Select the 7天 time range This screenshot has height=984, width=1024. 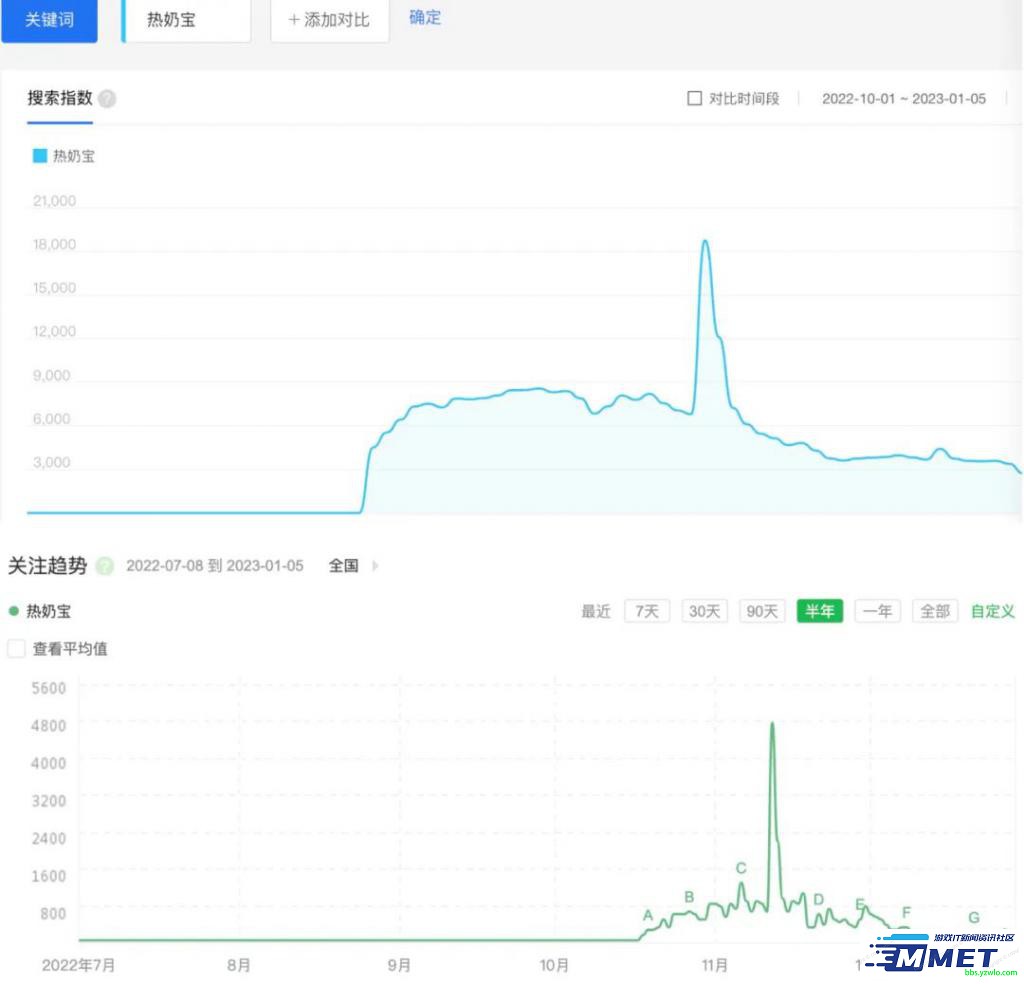[x=648, y=611]
